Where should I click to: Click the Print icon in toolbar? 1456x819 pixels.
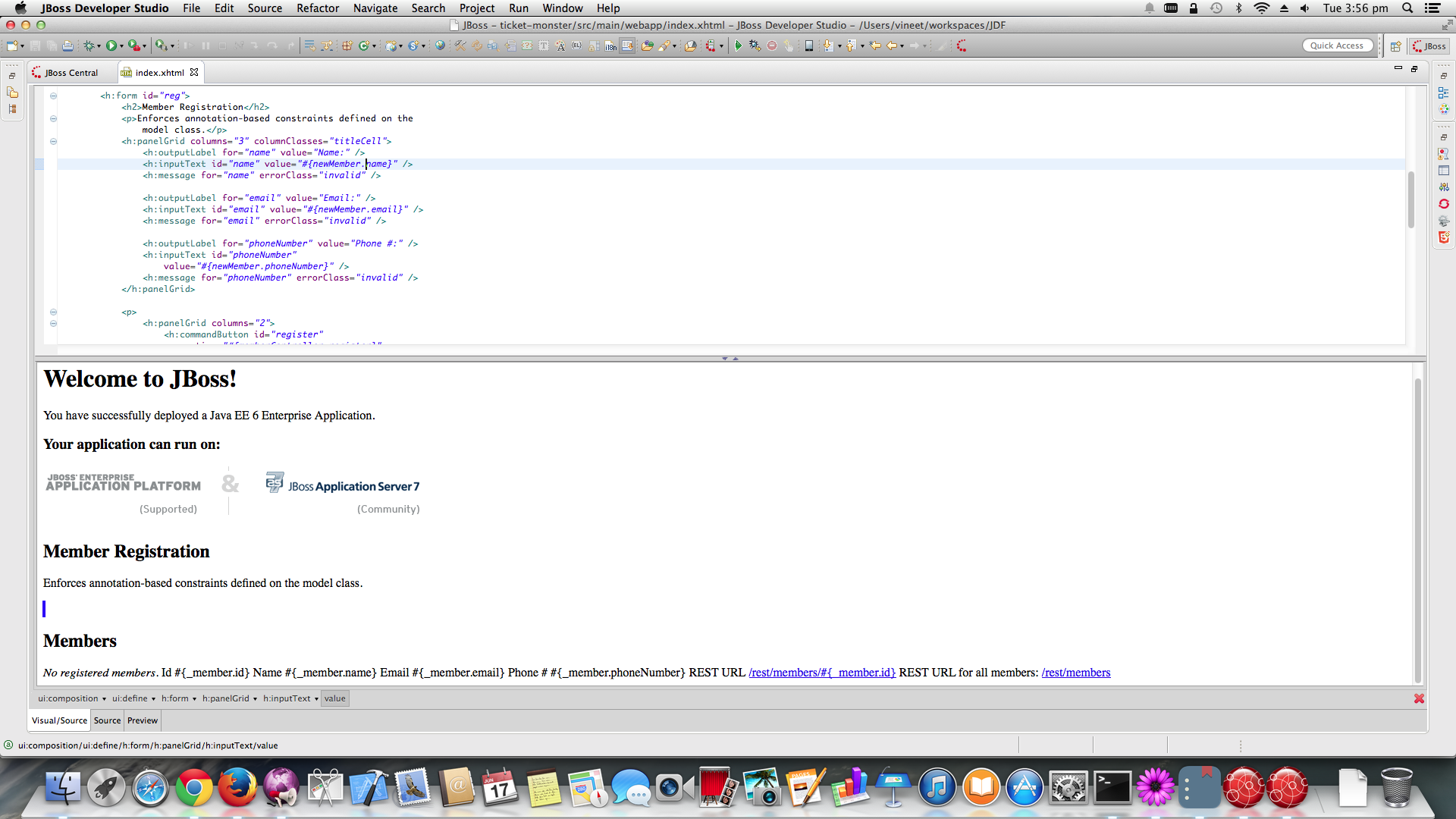coord(67,46)
